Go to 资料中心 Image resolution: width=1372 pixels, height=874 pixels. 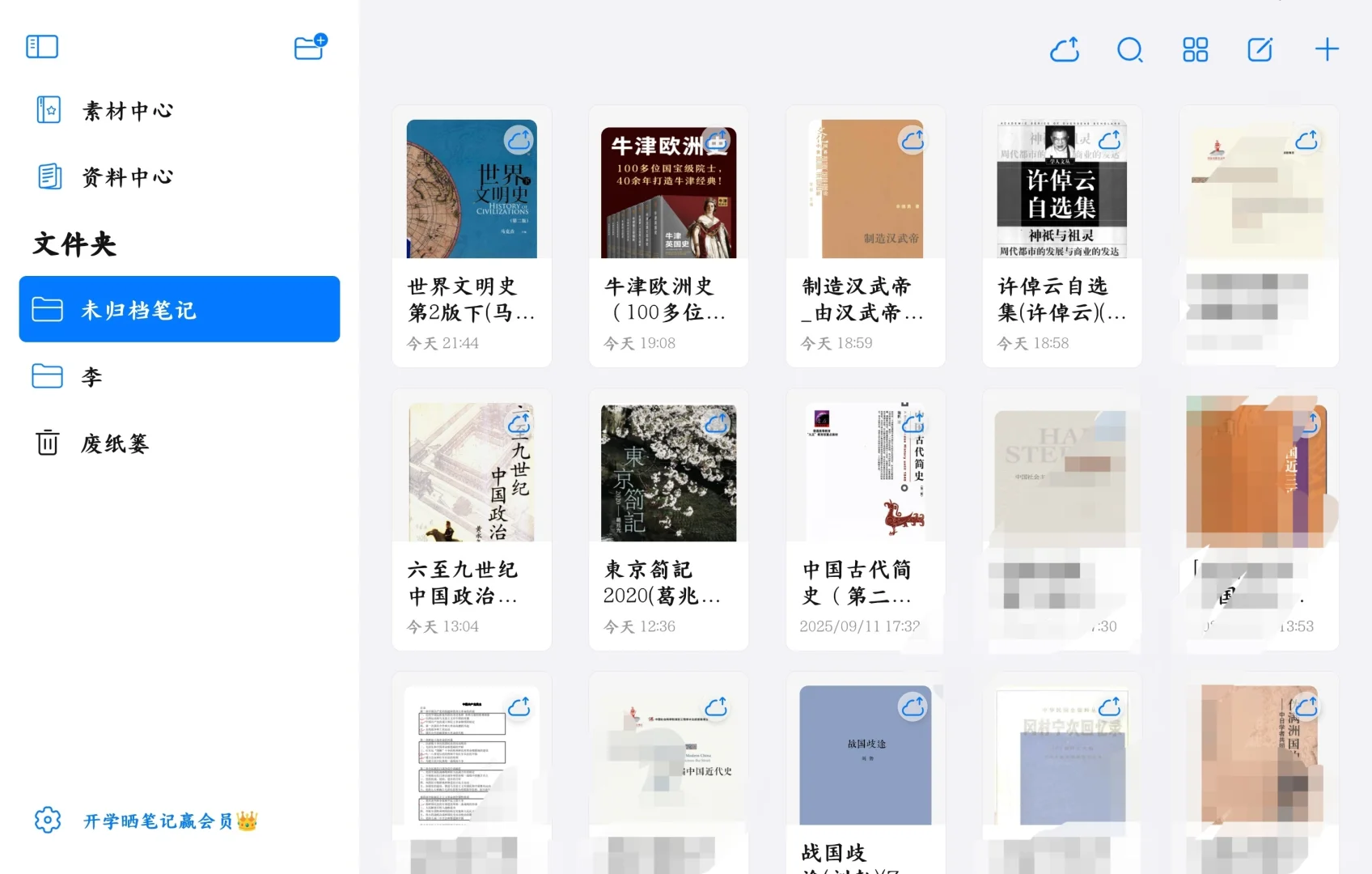(x=128, y=176)
